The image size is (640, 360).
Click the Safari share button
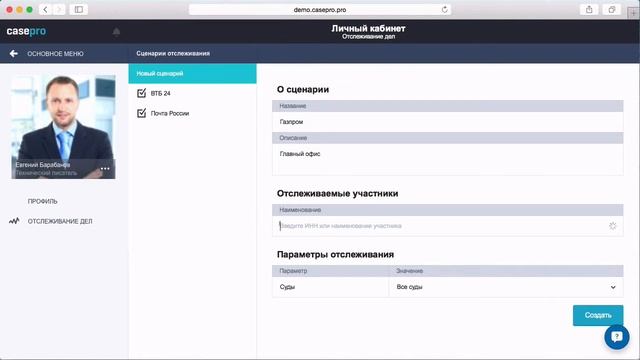(589, 9)
